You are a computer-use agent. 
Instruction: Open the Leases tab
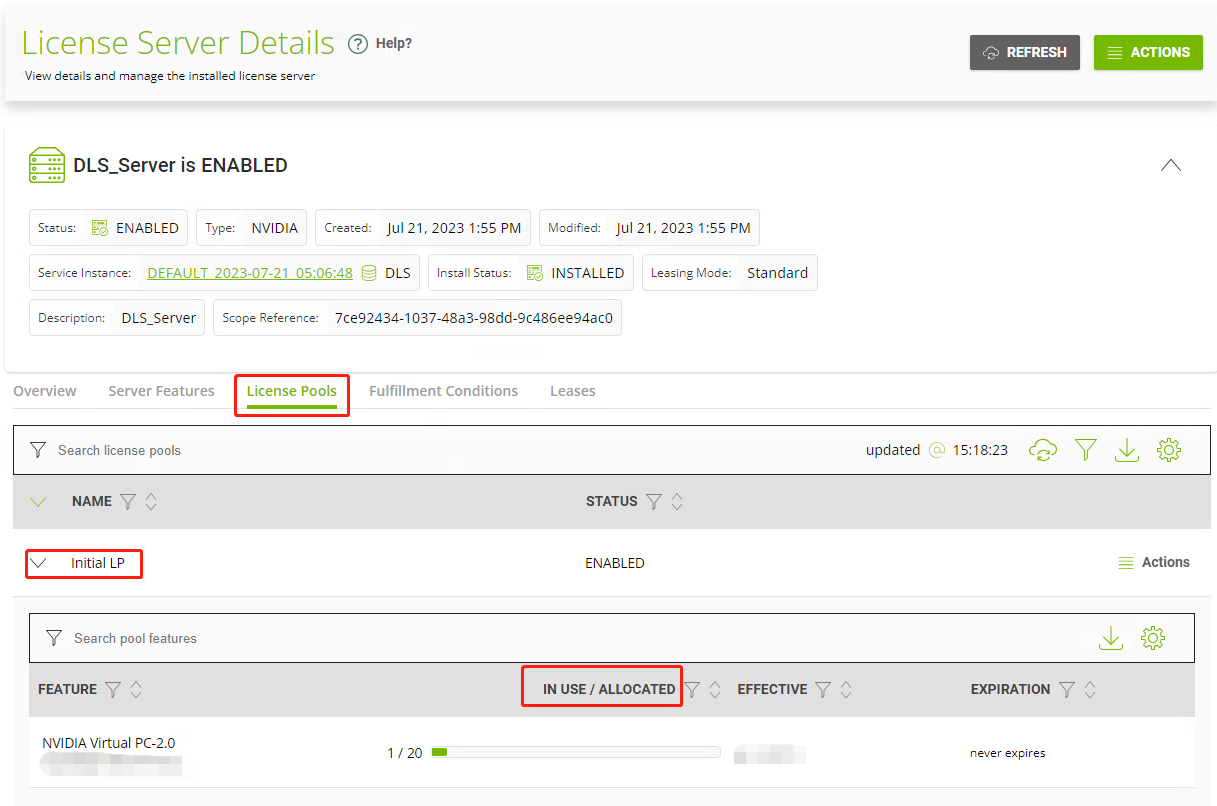pyautogui.click(x=573, y=391)
